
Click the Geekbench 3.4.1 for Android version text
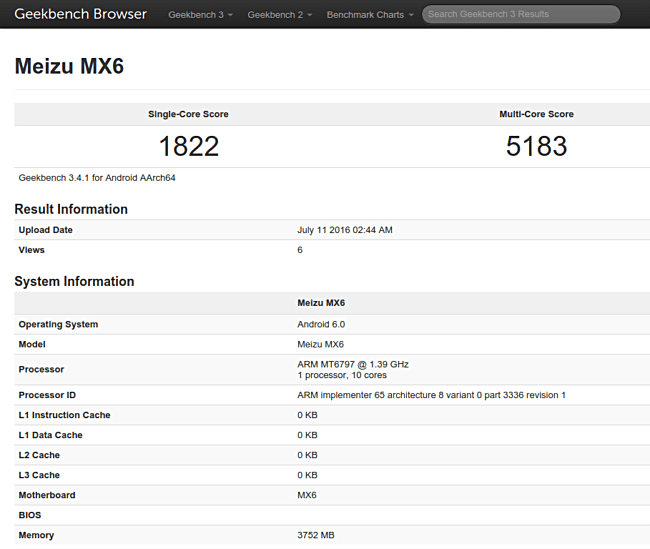(x=97, y=178)
